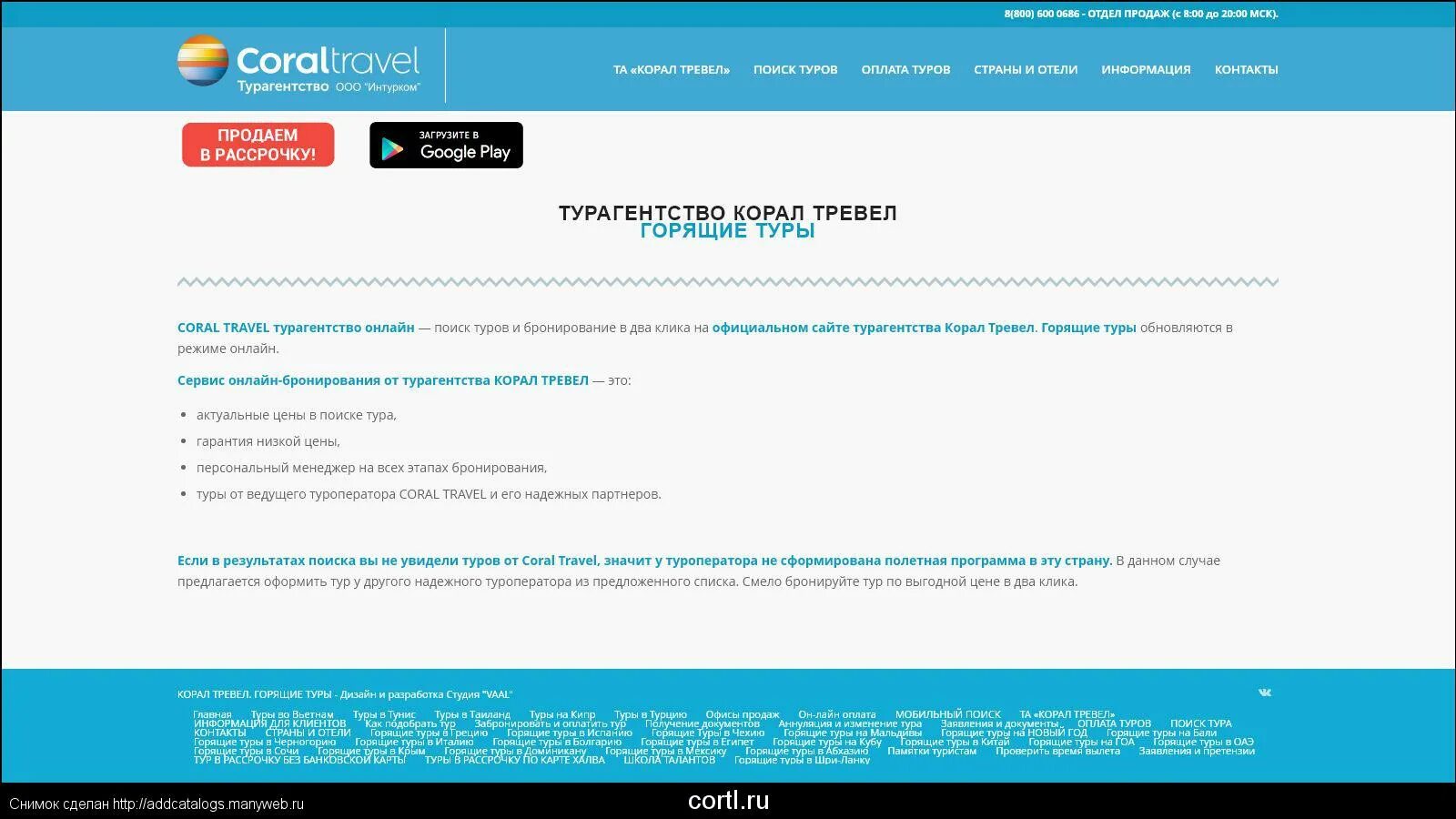Click footer link «Горящие туры в Китай»

tap(955, 742)
